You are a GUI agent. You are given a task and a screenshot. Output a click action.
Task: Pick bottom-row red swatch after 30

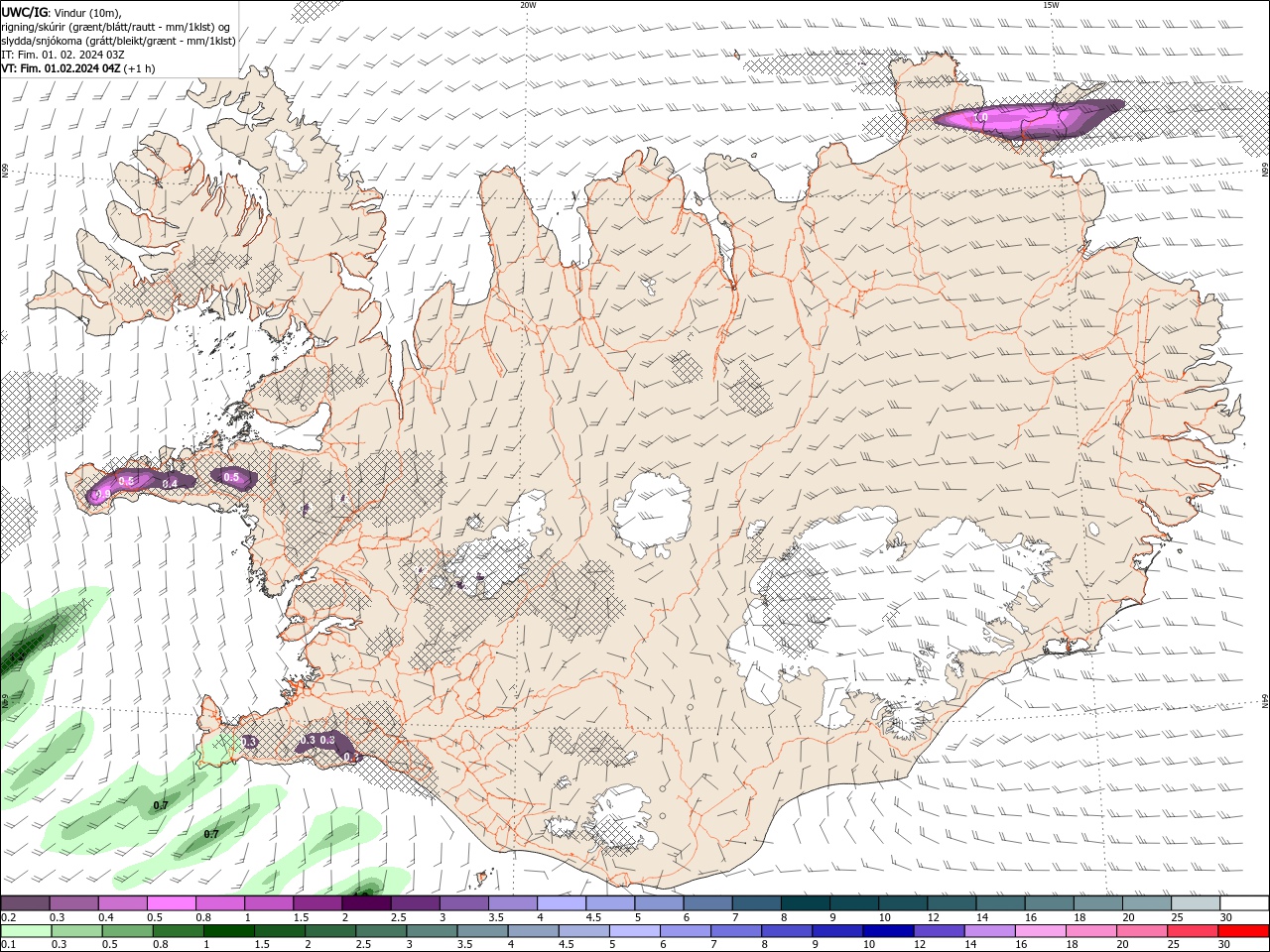click(1243, 931)
